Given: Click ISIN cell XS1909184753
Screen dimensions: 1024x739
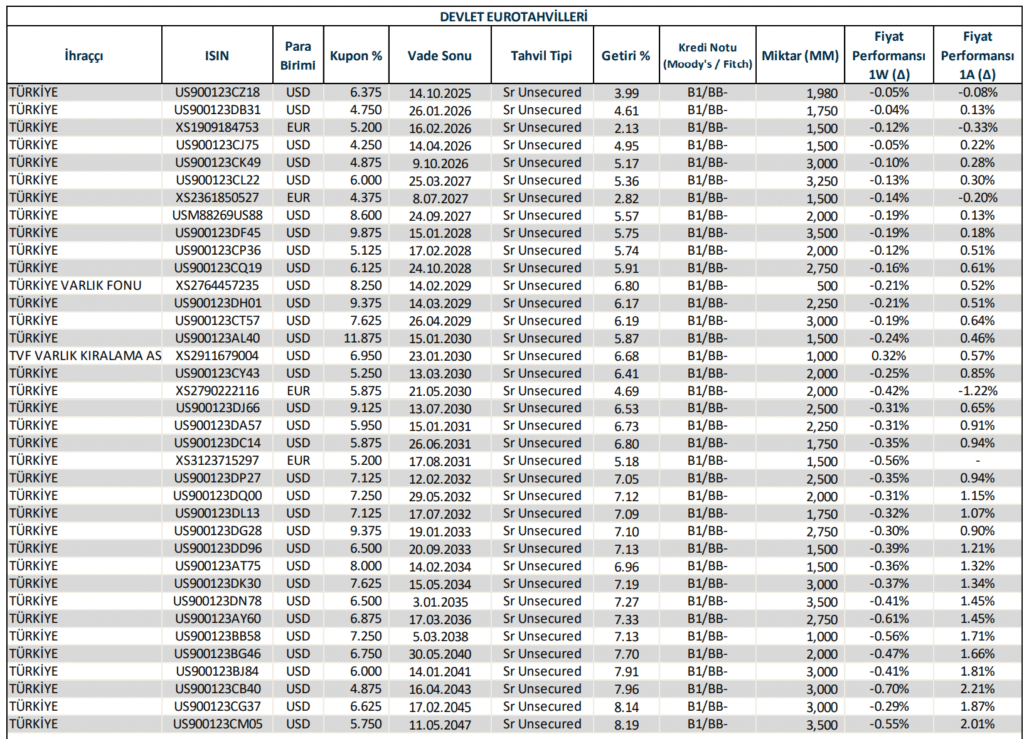Looking at the screenshot, I should pos(217,127).
